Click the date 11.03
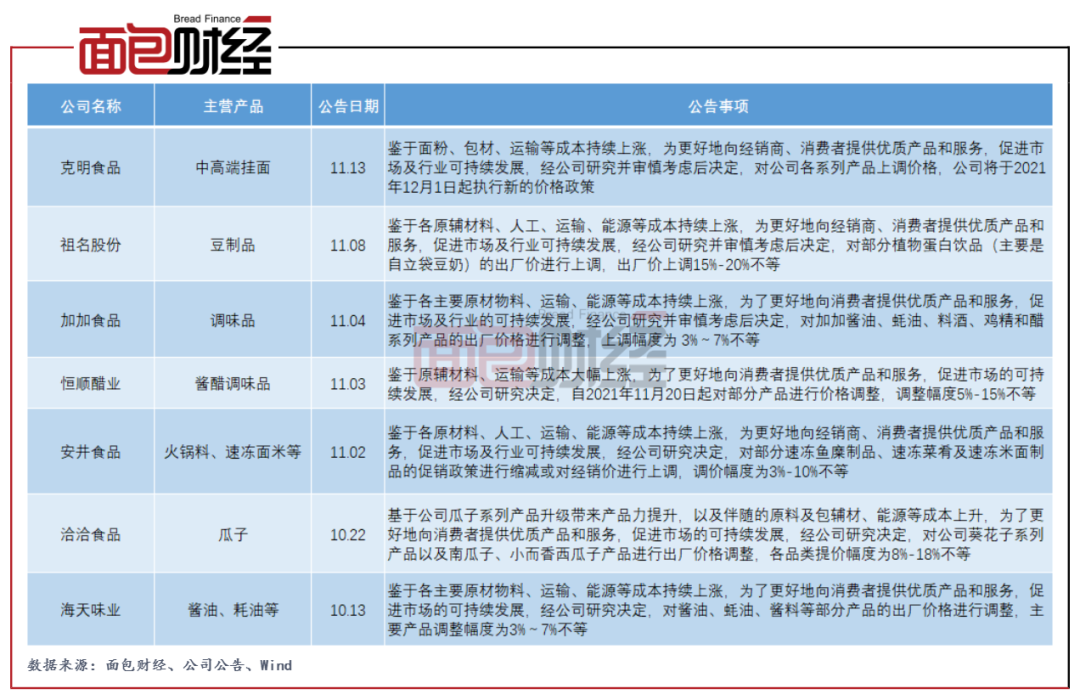Image resolution: width=1080 pixels, height=700 pixels. (348, 384)
